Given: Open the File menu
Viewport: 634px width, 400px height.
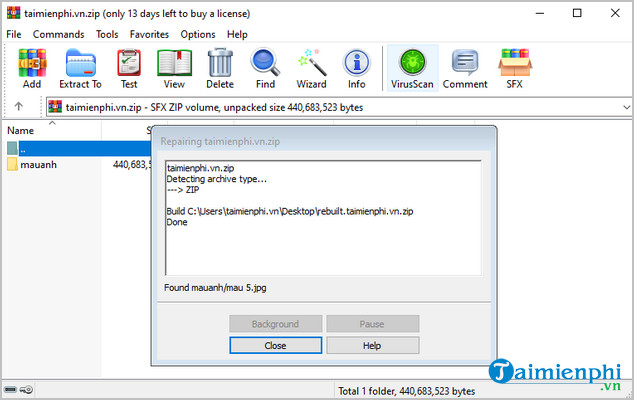Looking at the screenshot, I should [x=14, y=34].
